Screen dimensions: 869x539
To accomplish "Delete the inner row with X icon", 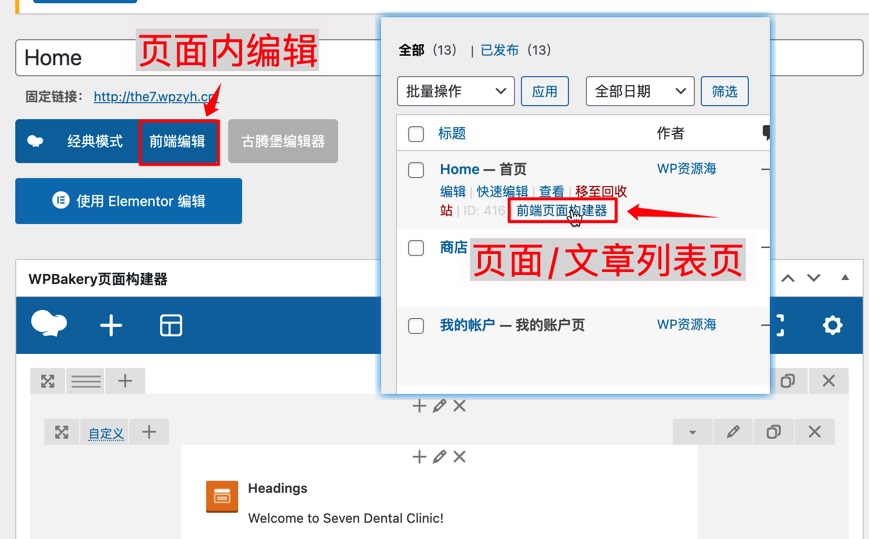I will pos(815,432).
